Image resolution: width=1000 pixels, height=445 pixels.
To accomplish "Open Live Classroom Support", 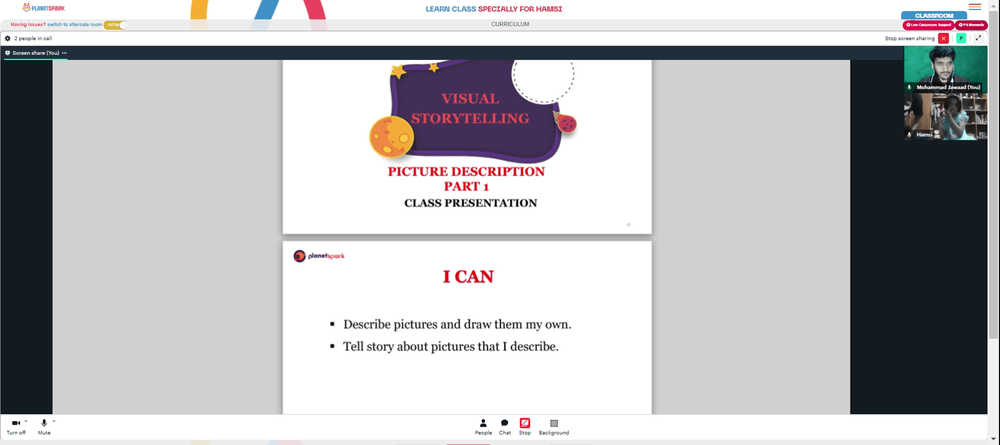I will [x=928, y=25].
